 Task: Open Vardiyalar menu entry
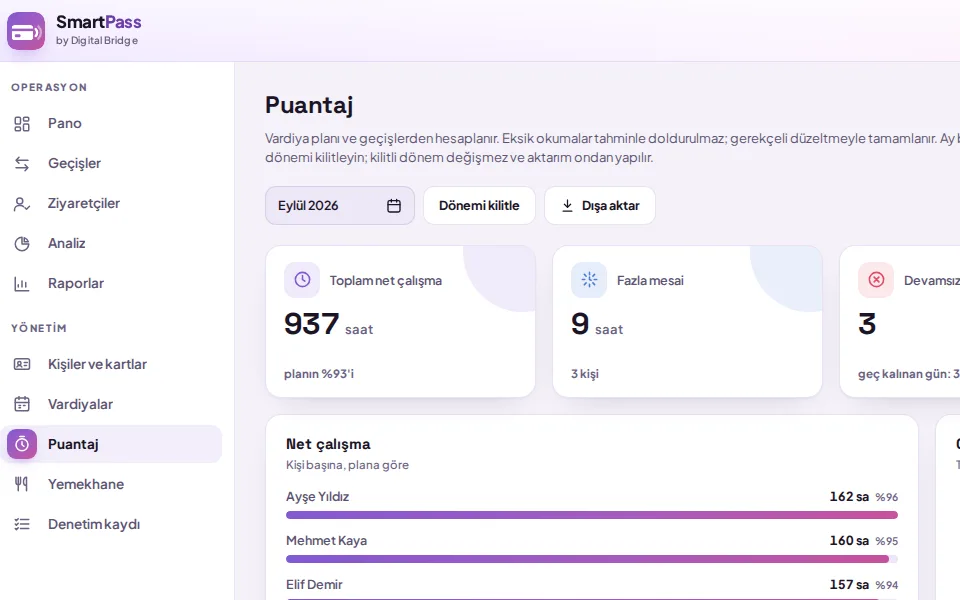111,404
